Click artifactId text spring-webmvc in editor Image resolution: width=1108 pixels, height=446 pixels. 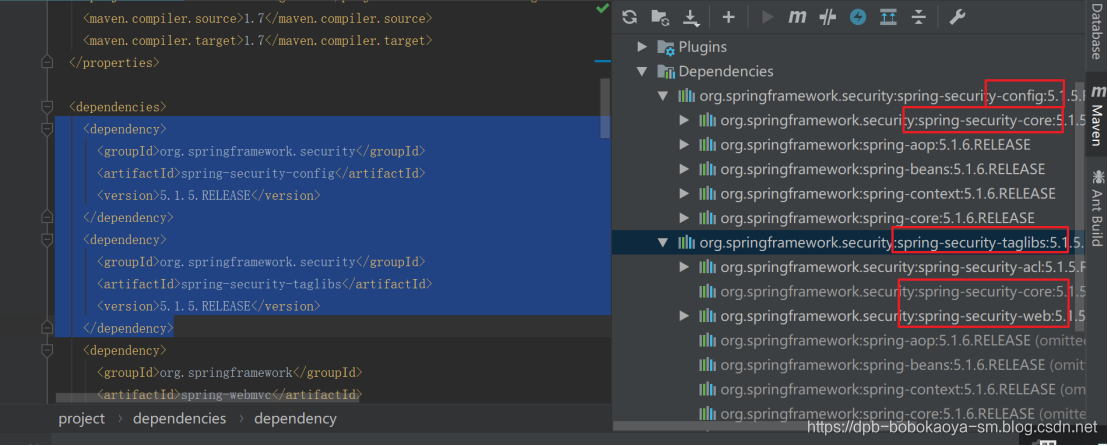point(226,395)
